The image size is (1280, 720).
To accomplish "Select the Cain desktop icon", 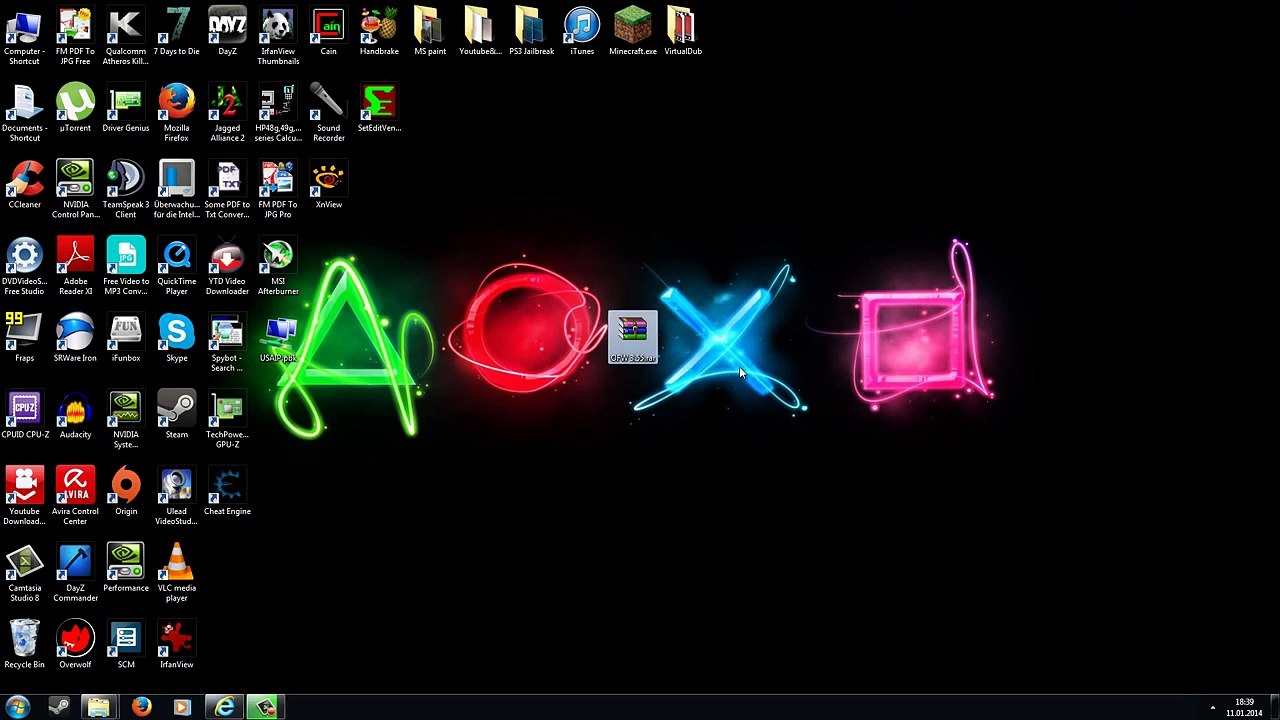I will click(328, 31).
